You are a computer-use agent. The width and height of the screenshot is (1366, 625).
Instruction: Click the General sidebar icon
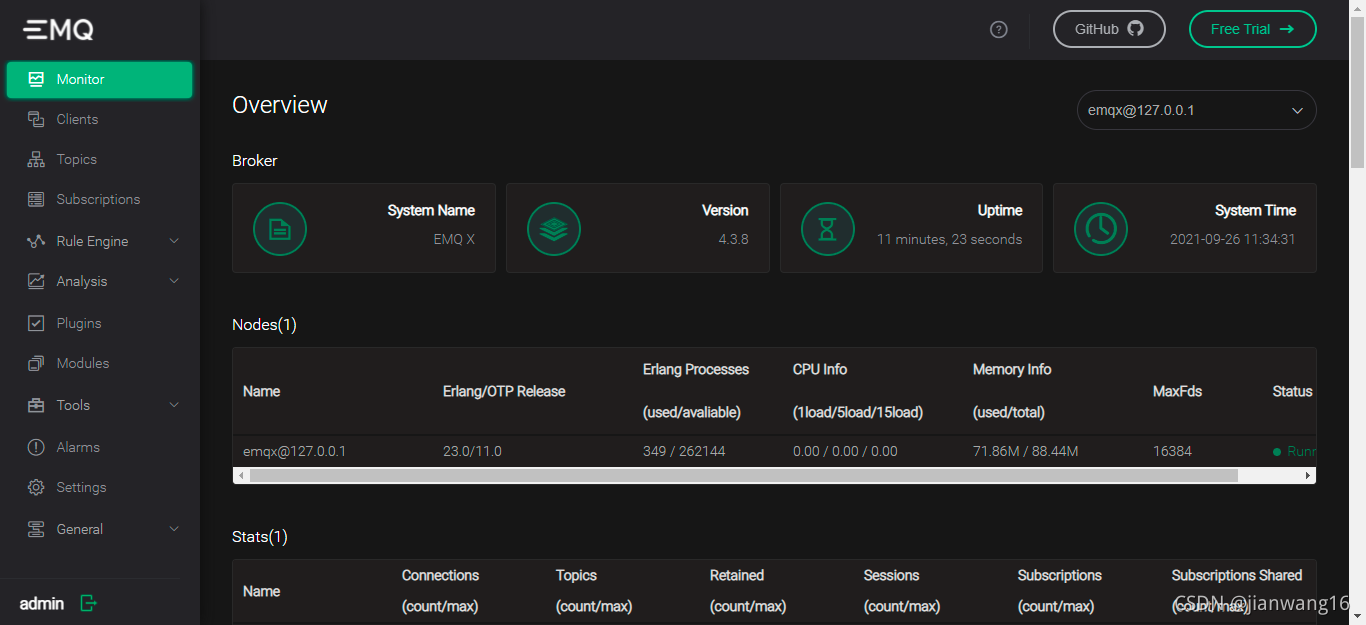click(36, 529)
